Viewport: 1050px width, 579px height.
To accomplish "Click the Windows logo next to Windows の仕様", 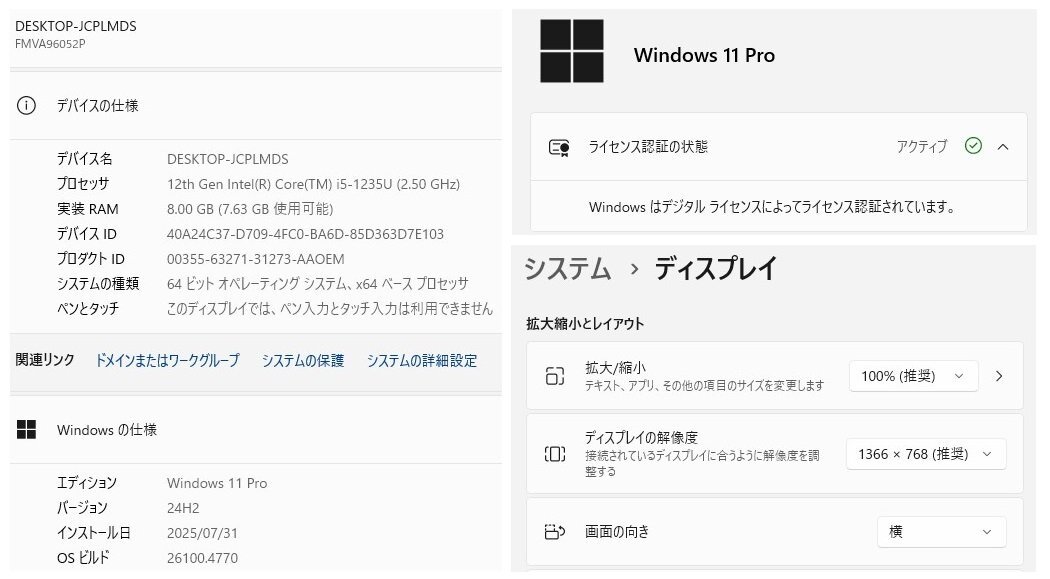I will pyautogui.click(x=26, y=430).
